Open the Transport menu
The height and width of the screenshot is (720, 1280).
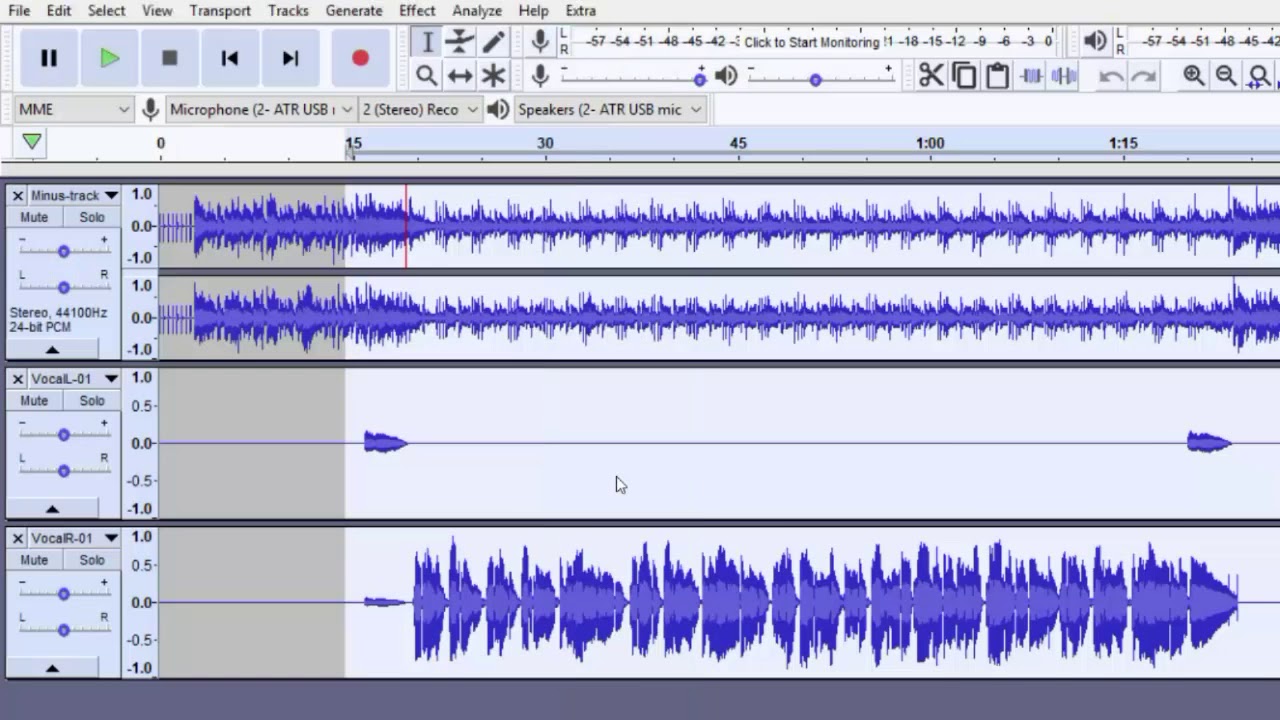[220, 11]
